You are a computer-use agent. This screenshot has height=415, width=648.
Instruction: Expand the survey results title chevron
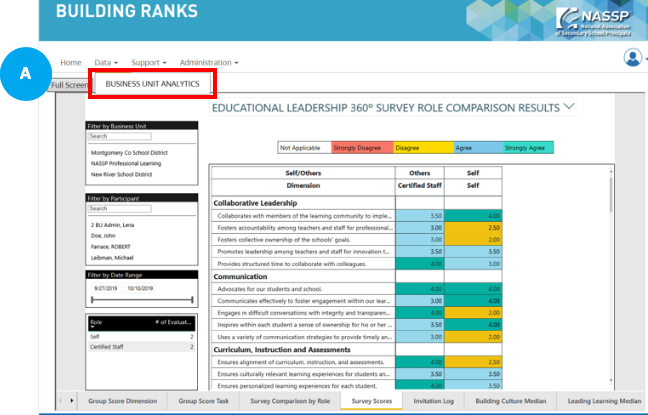(x=569, y=106)
